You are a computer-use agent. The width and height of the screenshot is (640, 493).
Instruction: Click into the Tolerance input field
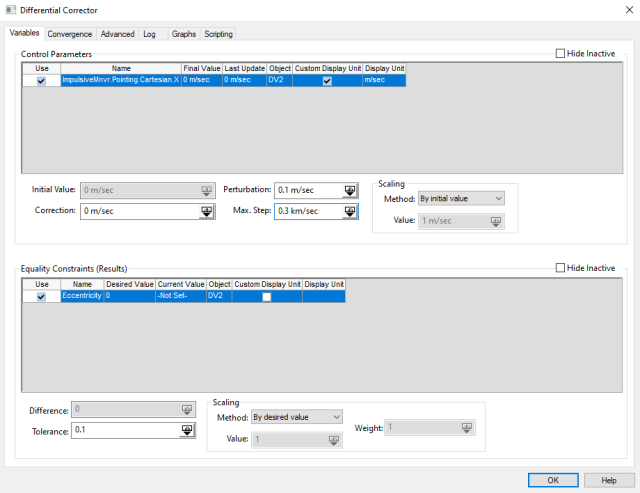[124, 430]
